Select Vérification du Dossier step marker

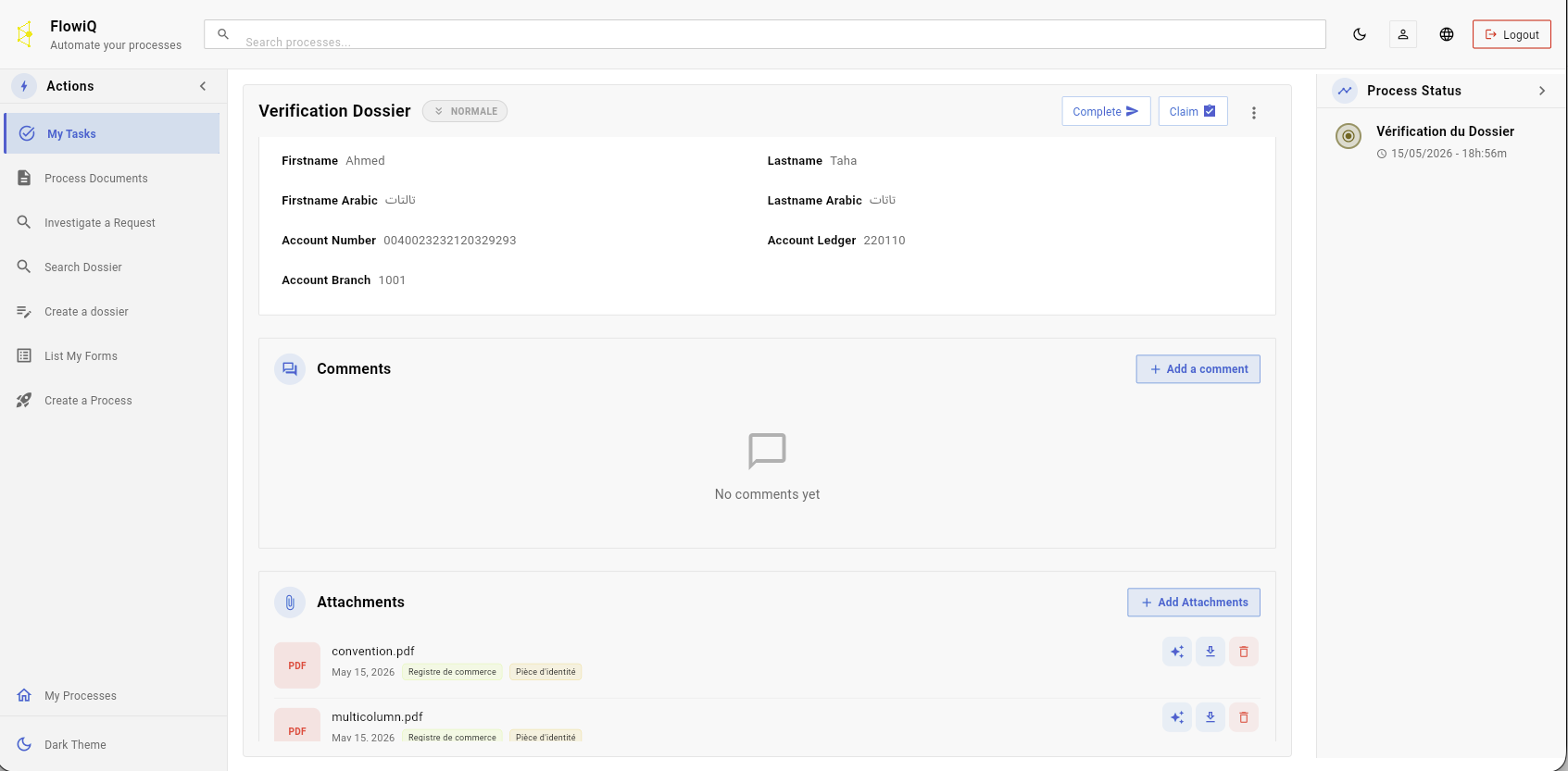(x=1348, y=136)
